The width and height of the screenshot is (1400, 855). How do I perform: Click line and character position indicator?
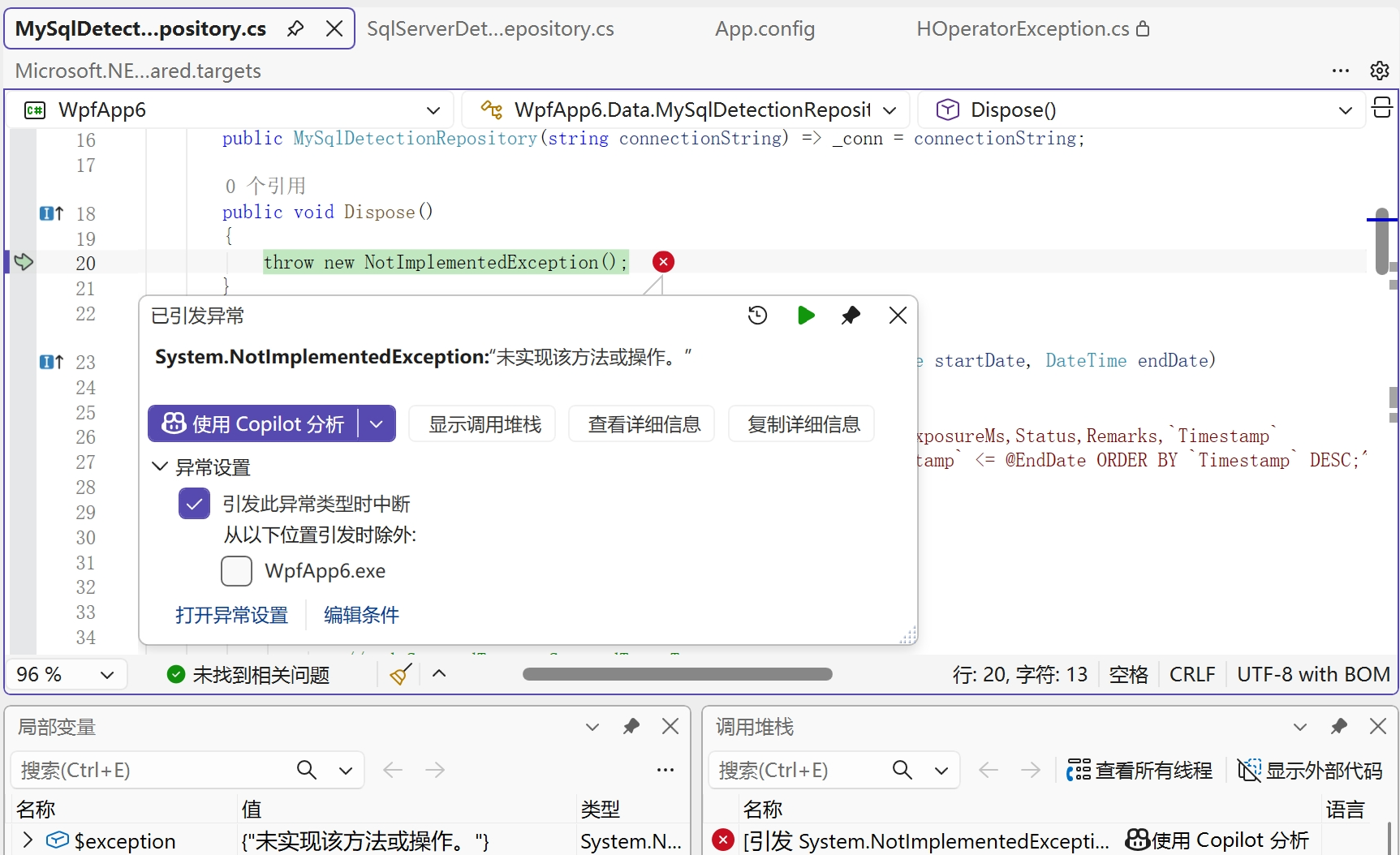coord(1019,675)
